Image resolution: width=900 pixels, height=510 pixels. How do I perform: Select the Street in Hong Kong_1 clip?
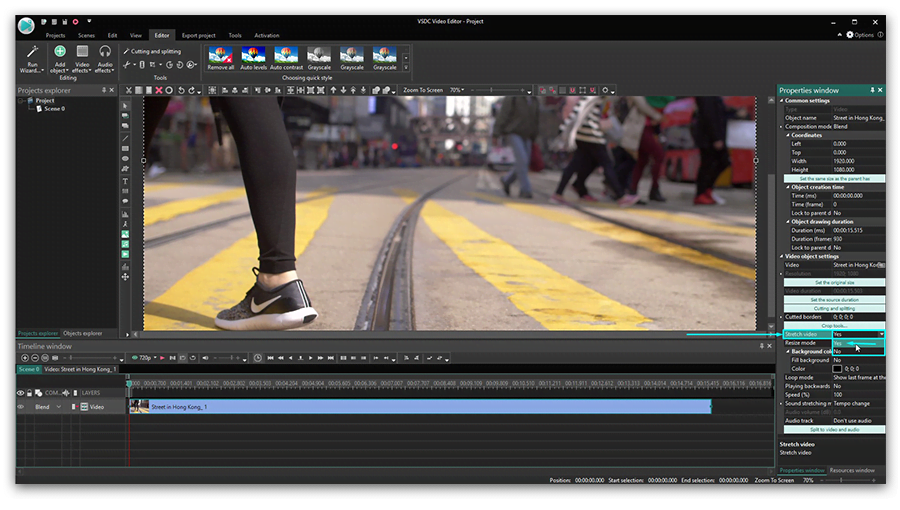[420, 407]
